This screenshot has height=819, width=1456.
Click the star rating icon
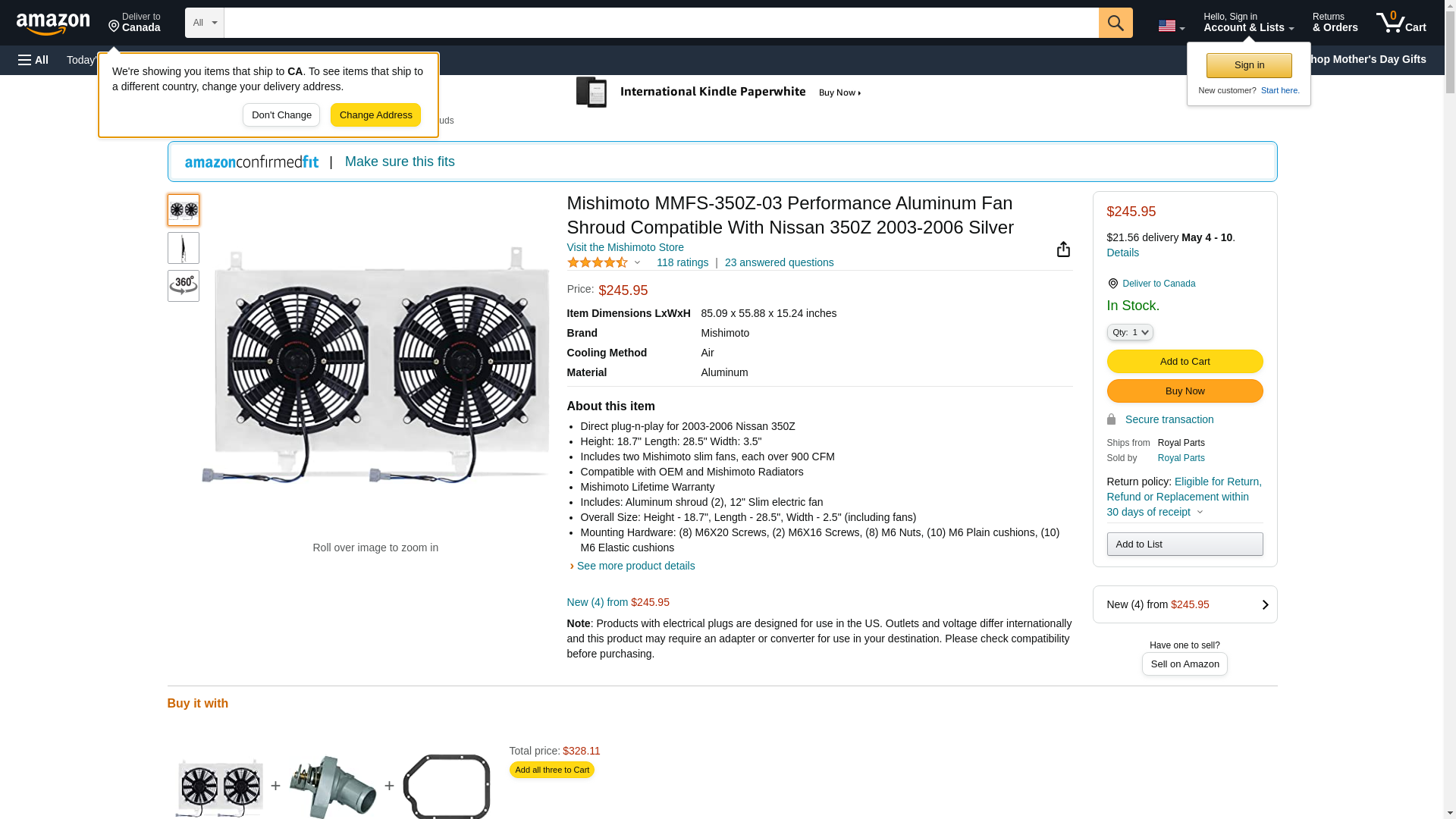[598, 262]
